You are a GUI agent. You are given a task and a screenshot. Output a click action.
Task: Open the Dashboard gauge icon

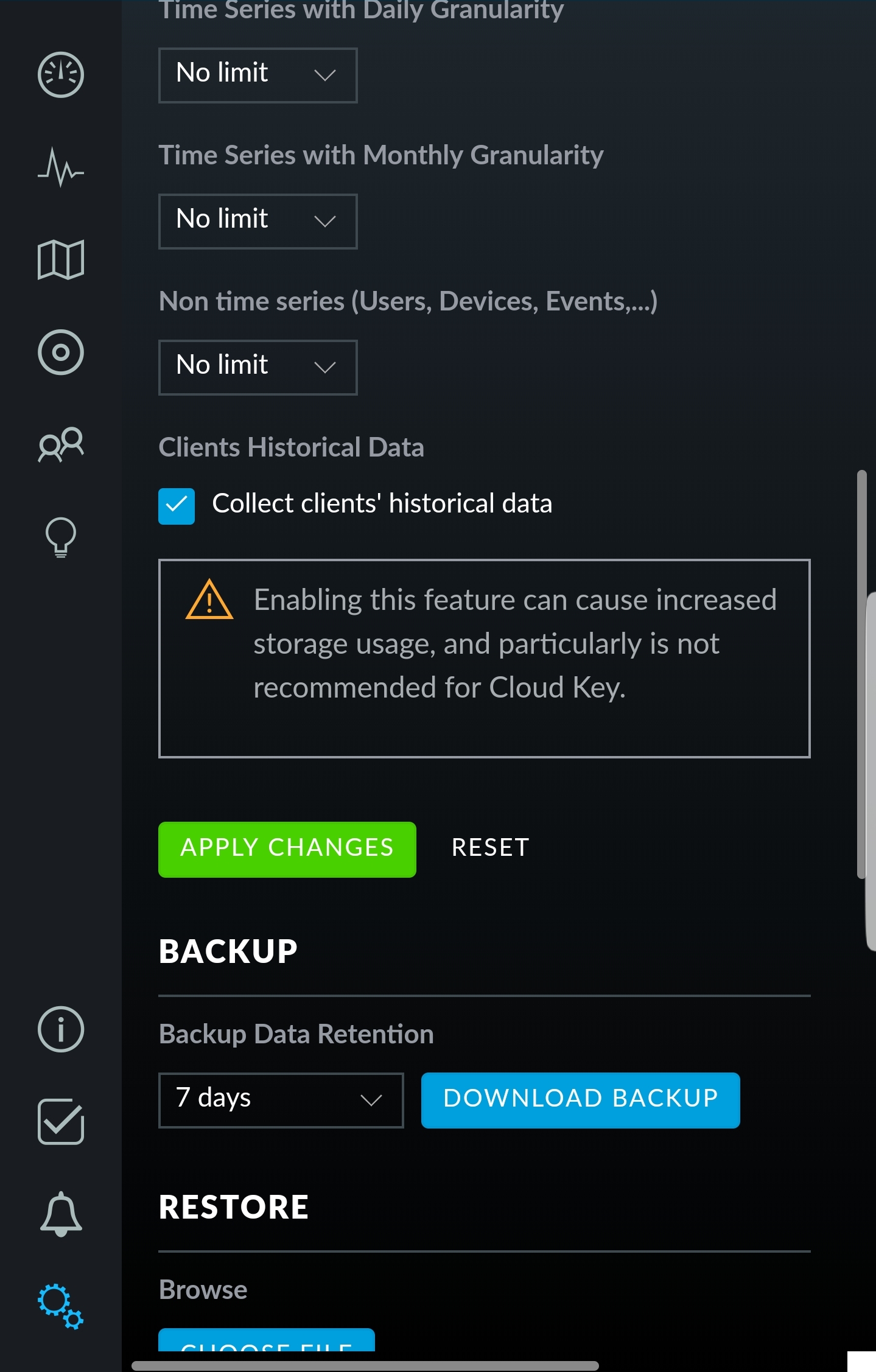(x=61, y=75)
